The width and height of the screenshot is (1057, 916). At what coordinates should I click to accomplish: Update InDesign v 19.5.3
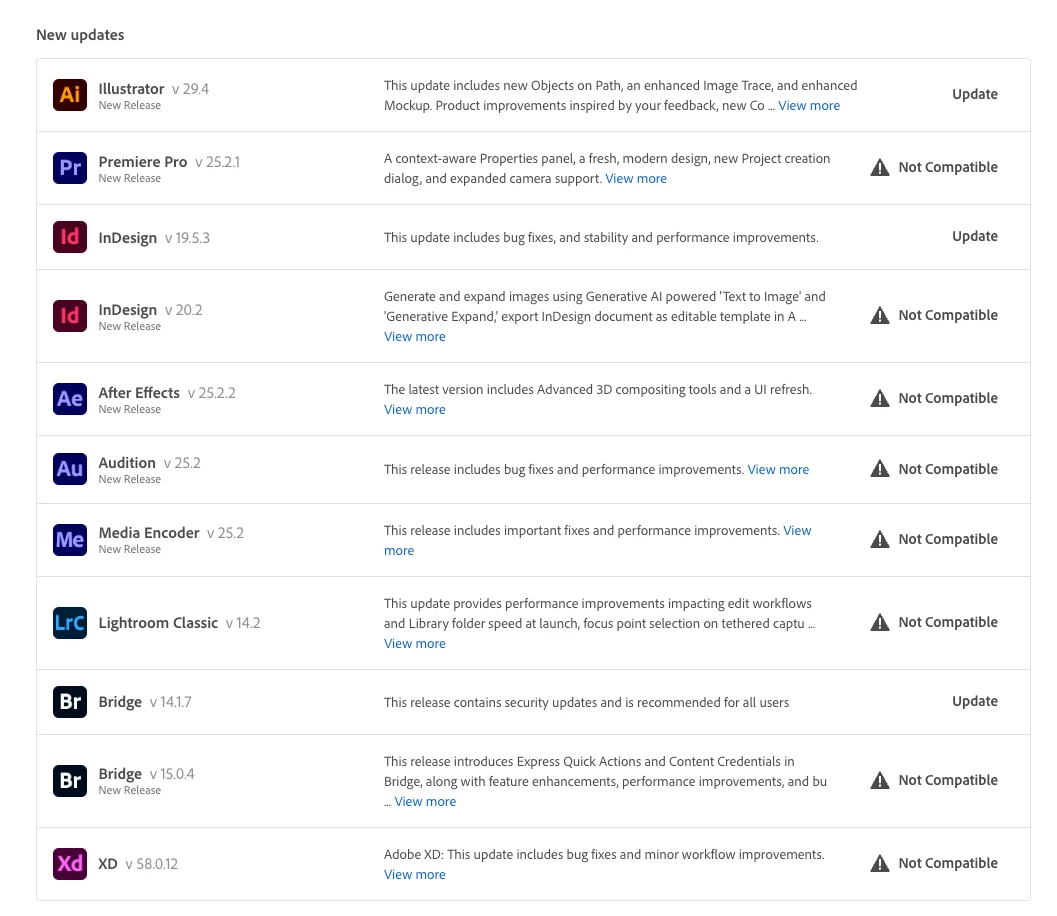click(975, 237)
